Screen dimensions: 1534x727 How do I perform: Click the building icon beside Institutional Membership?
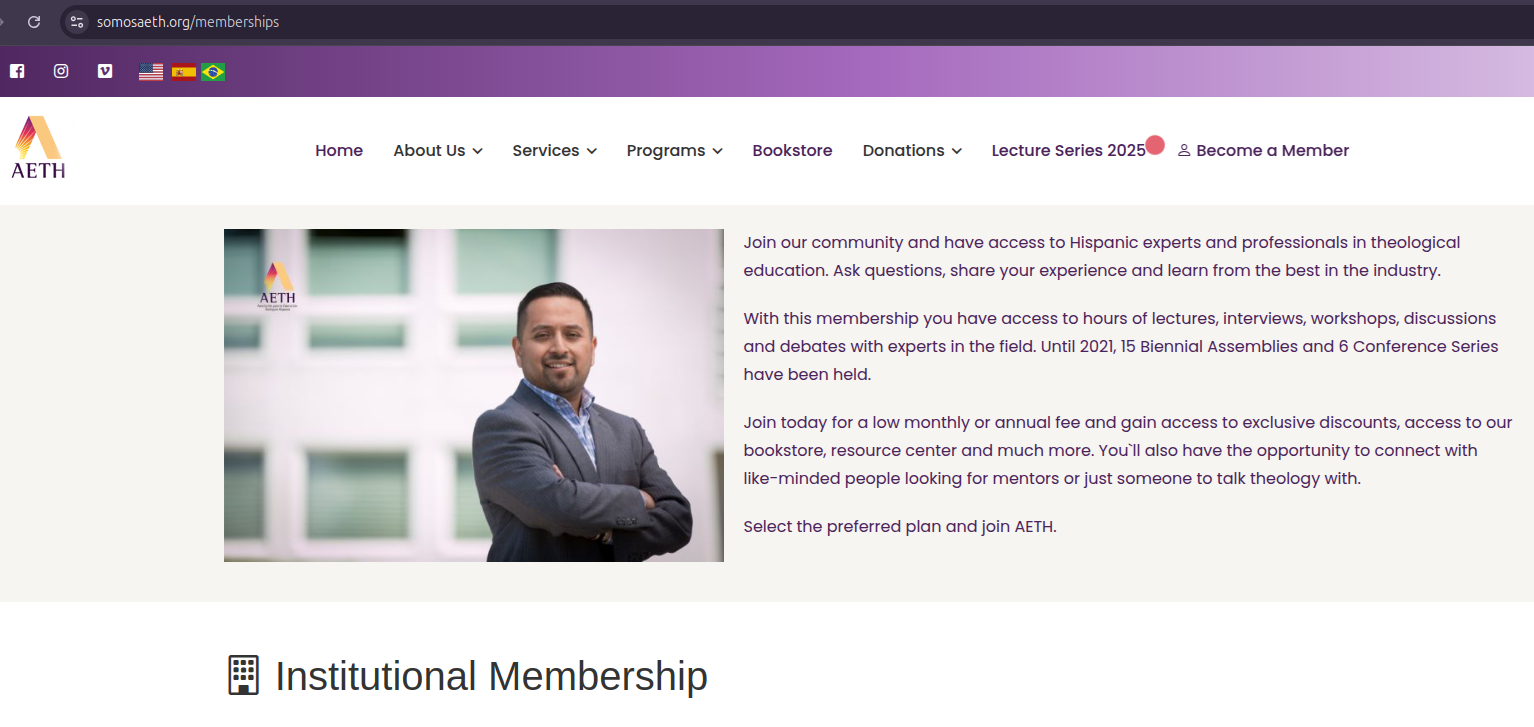pos(243,675)
